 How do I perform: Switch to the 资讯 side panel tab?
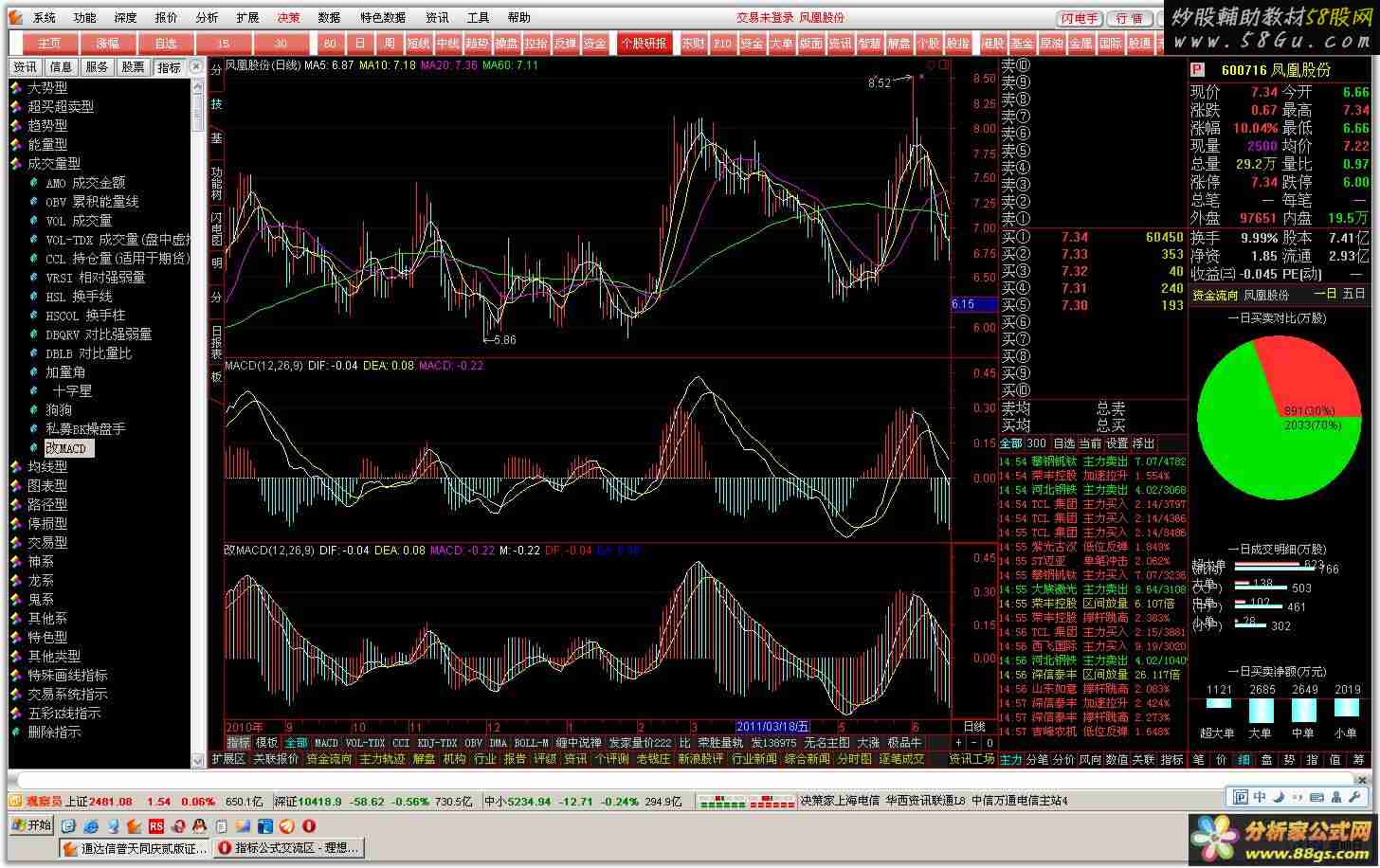(26, 67)
